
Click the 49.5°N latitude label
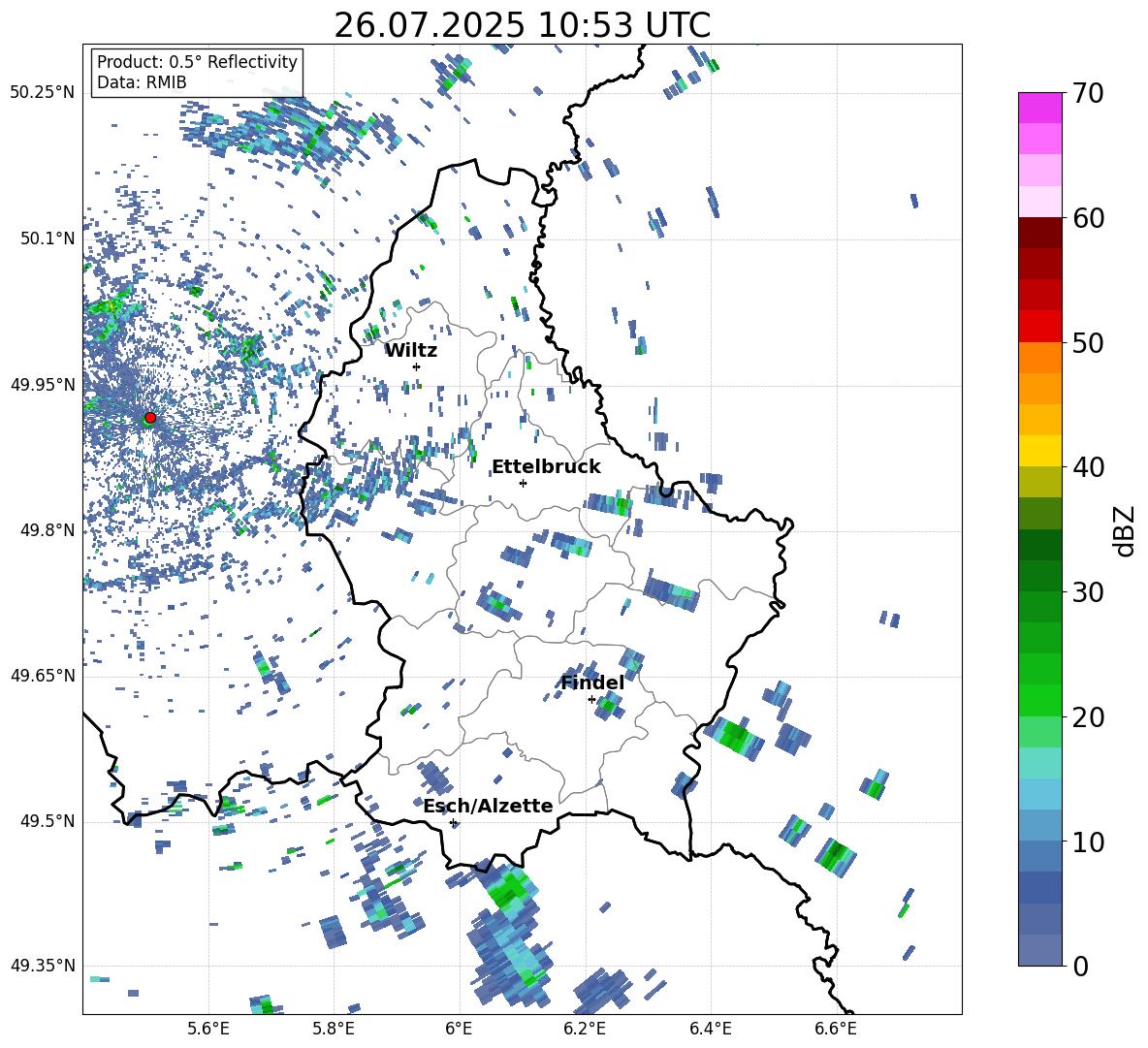pyautogui.click(x=47, y=821)
